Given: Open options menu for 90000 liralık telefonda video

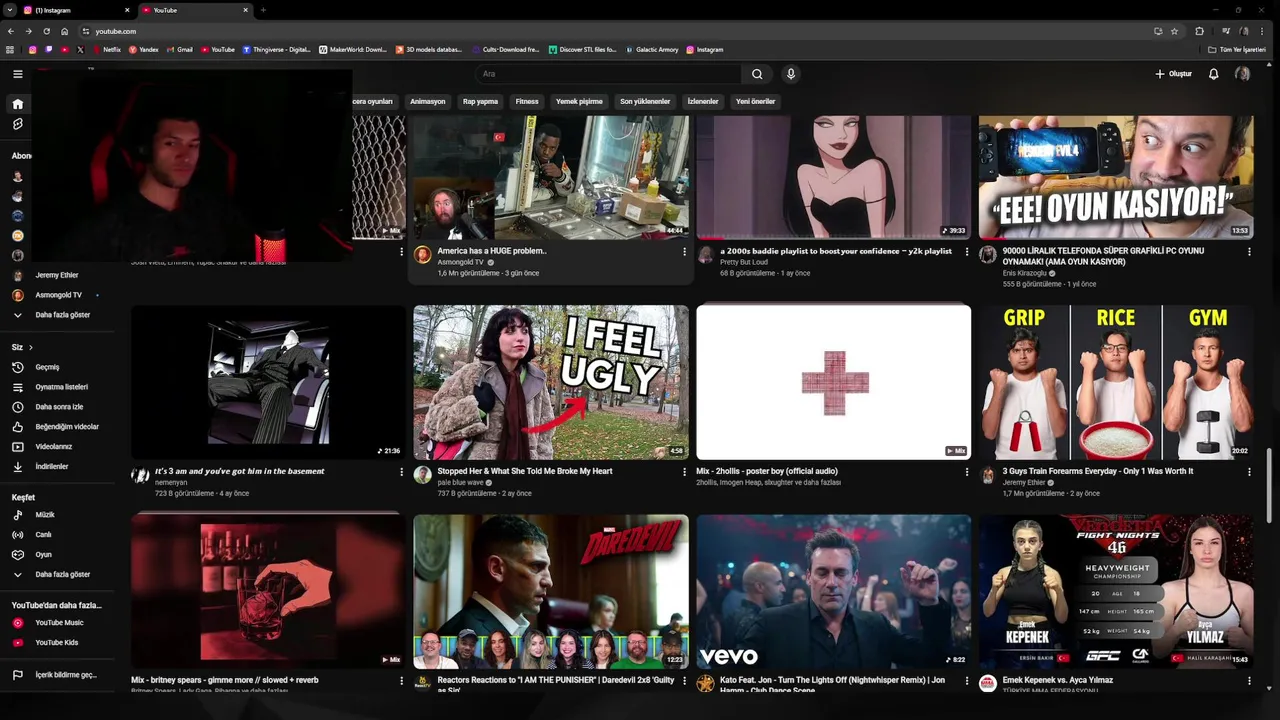Looking at the screenshot, I should coord(1249,252).
